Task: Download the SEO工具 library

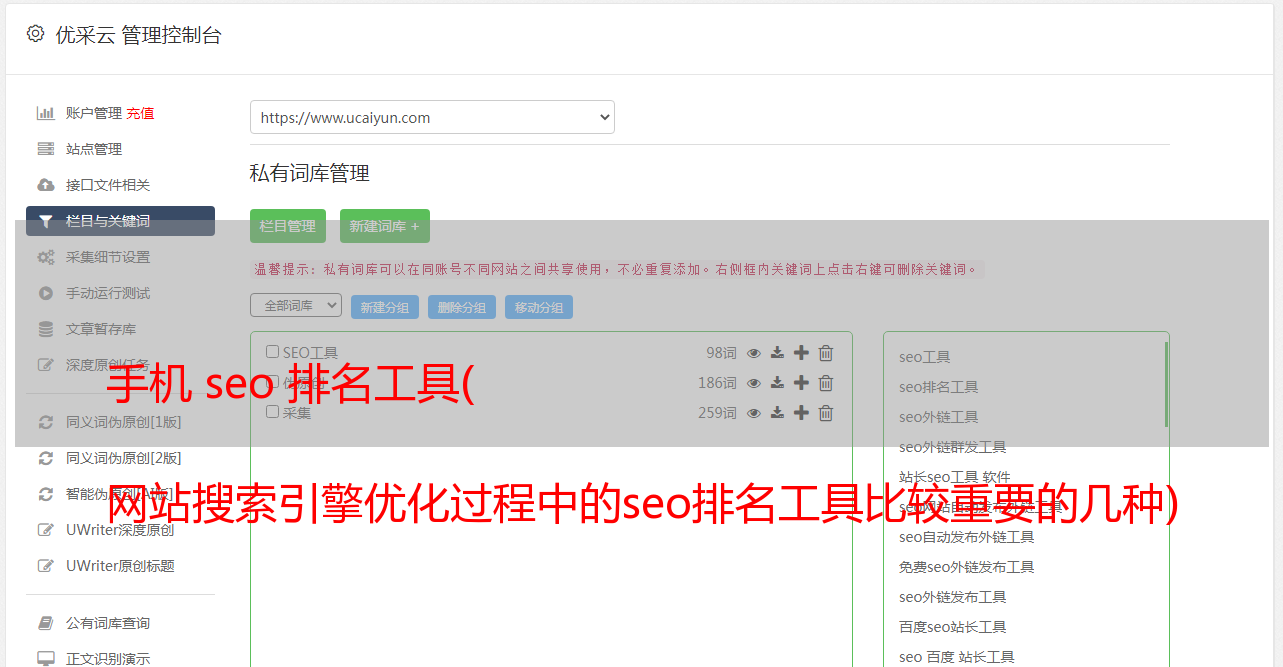Action: pyautogui.click(x=777, y=353)
